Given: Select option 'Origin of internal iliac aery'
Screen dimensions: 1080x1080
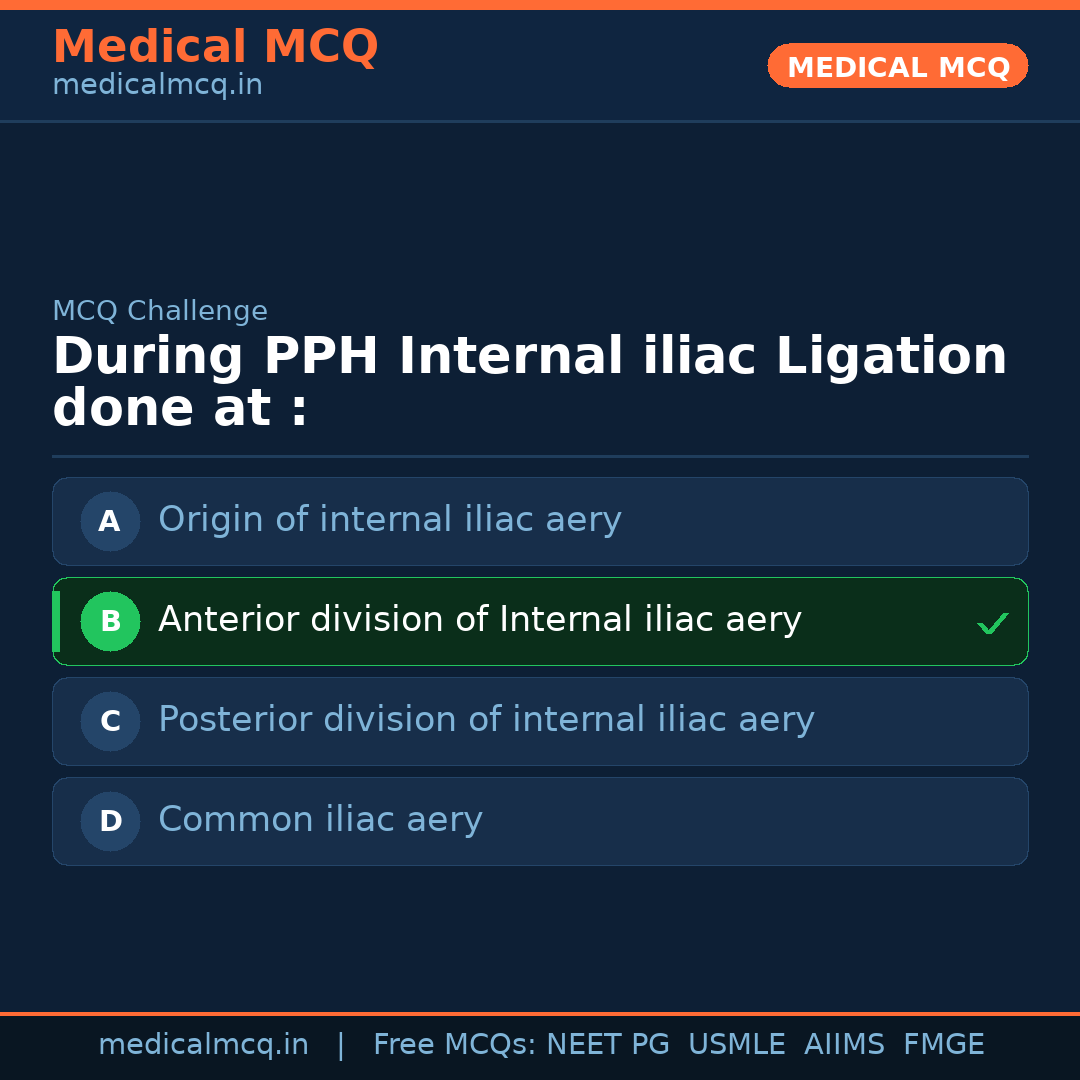Looking at the screenshot, I should tap(390, 520).
